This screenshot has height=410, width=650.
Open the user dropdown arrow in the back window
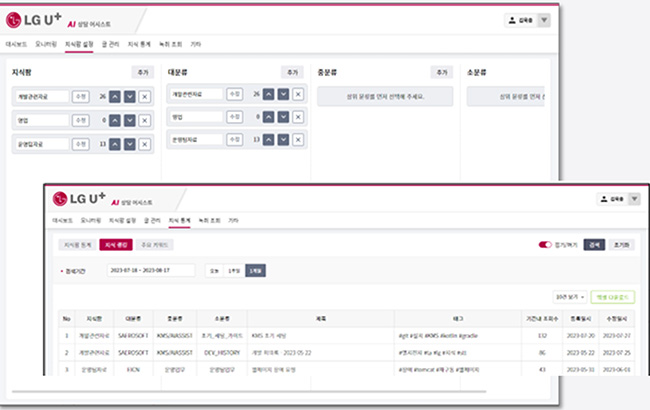571,20
